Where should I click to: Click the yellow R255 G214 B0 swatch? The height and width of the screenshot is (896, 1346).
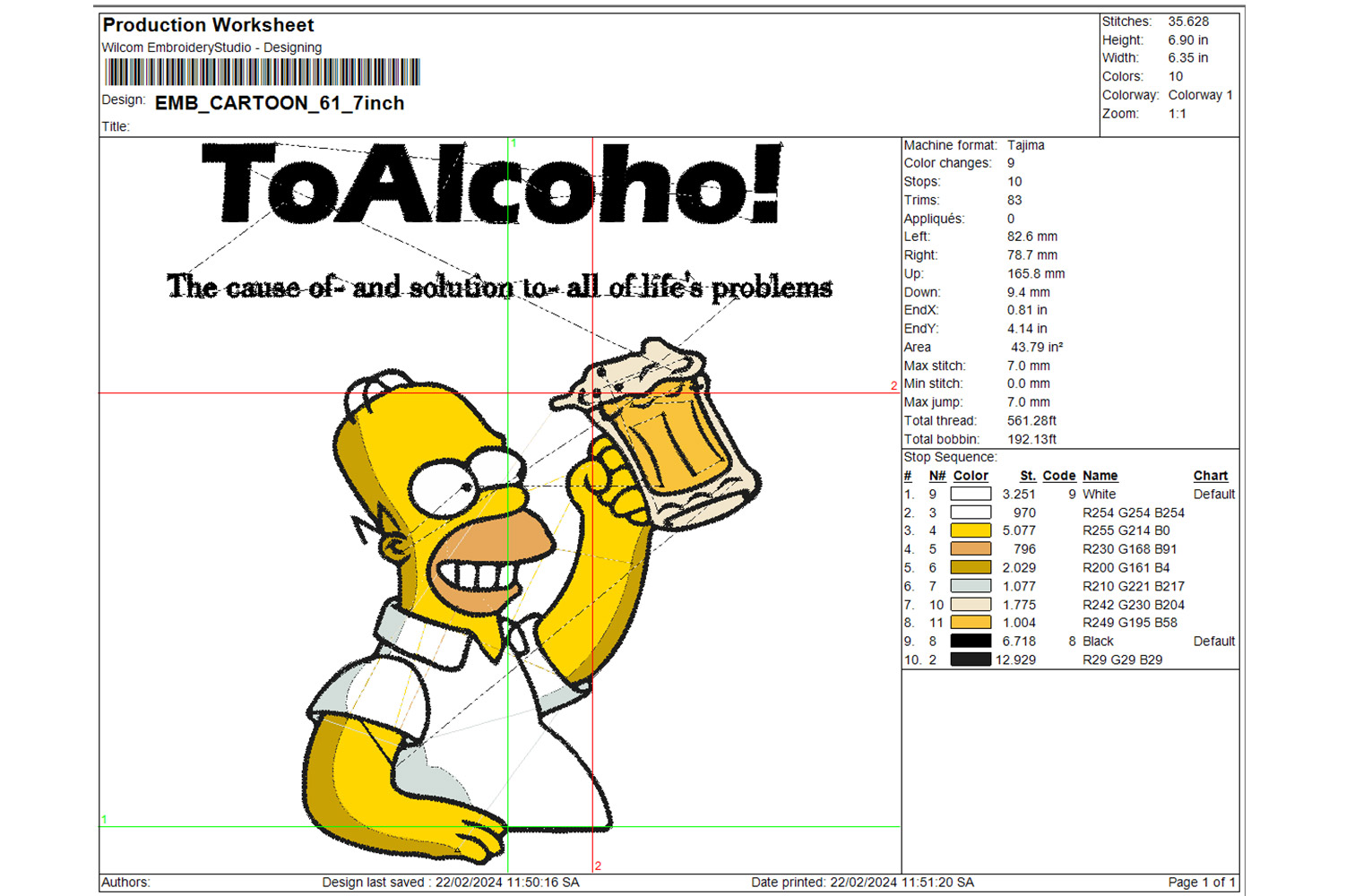click(x=971, y=530)
